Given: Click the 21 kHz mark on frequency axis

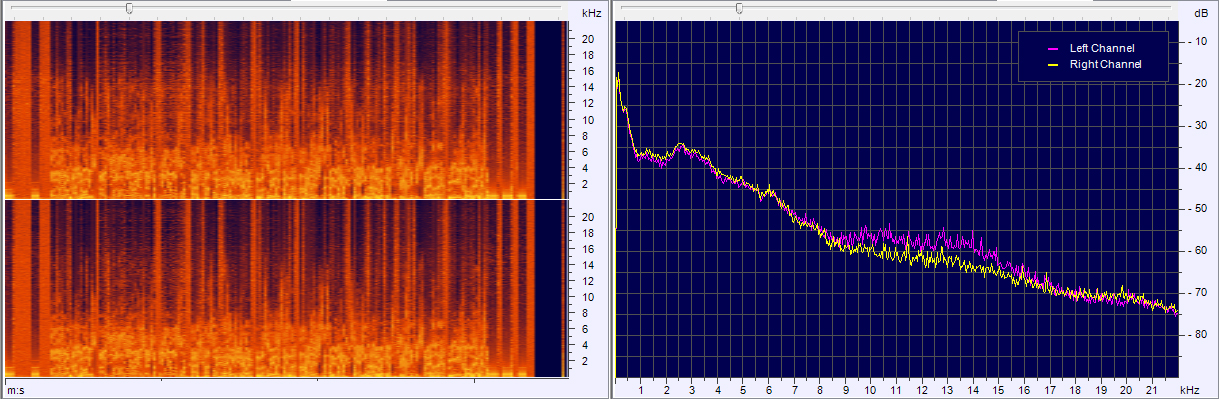Looking at the screenshot, I should [1151, 389].
